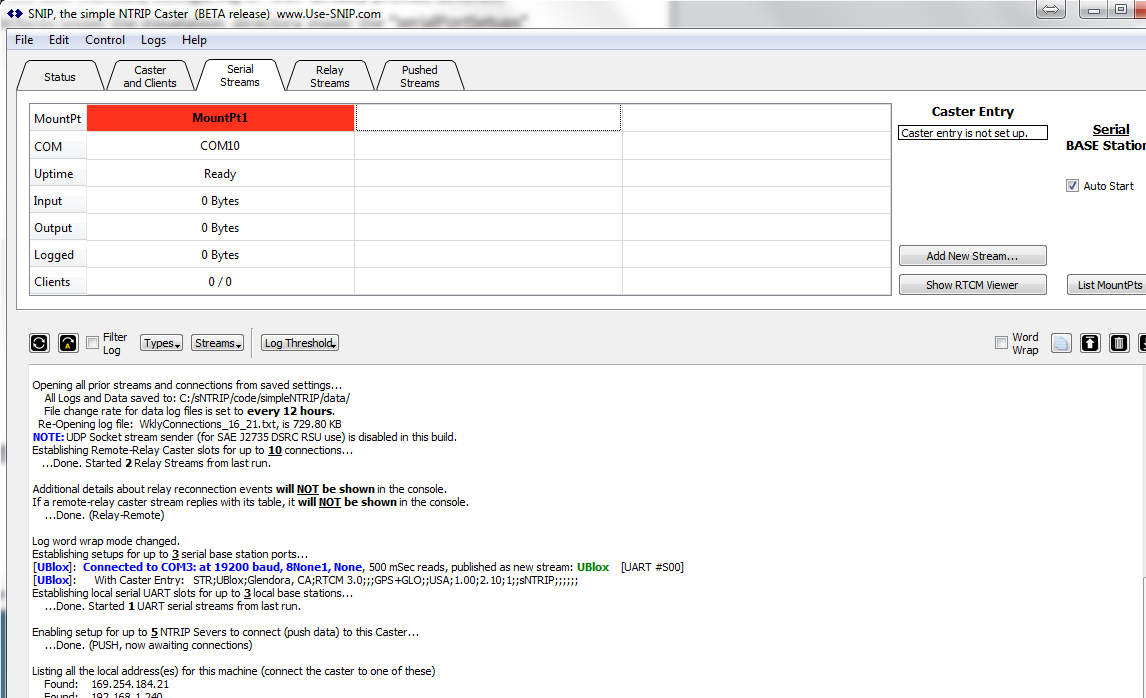Turn on Word Wrap for the log
This screenshot has height=698, width=1146.
tap(1001, 343)
